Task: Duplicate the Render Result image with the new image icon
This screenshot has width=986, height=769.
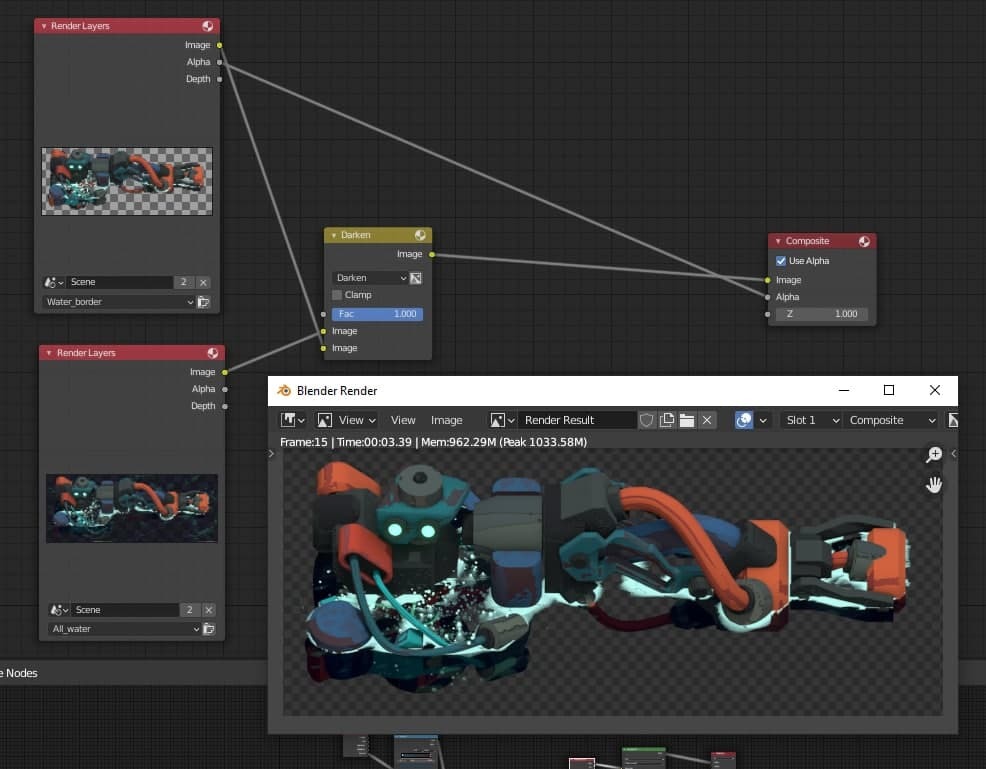Action: [x=667, y=420]
